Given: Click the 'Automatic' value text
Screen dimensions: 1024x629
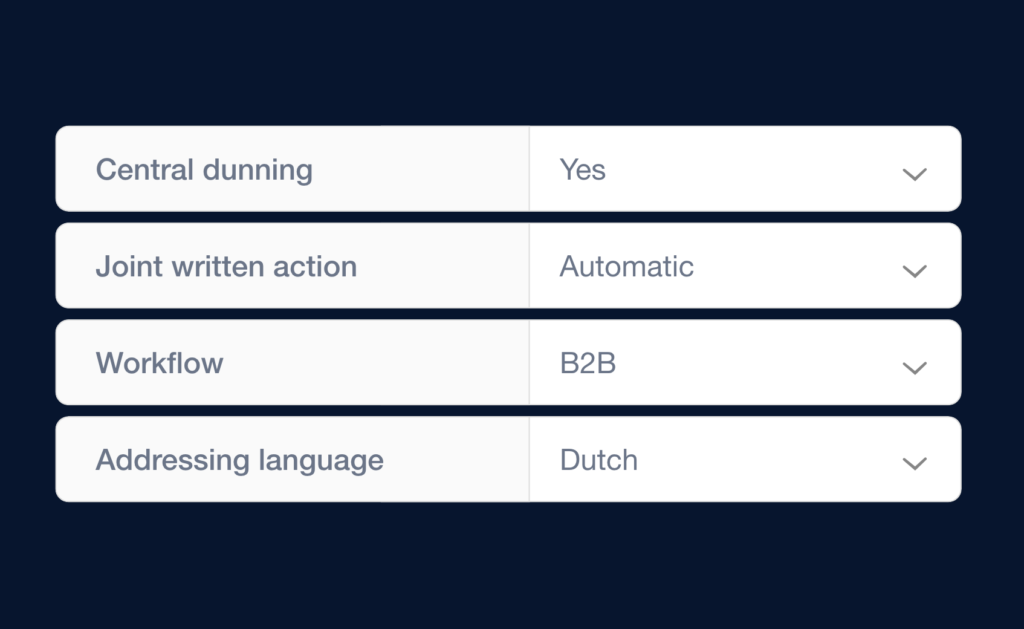Looking at the screenshot, I should (x=626, y=267).
